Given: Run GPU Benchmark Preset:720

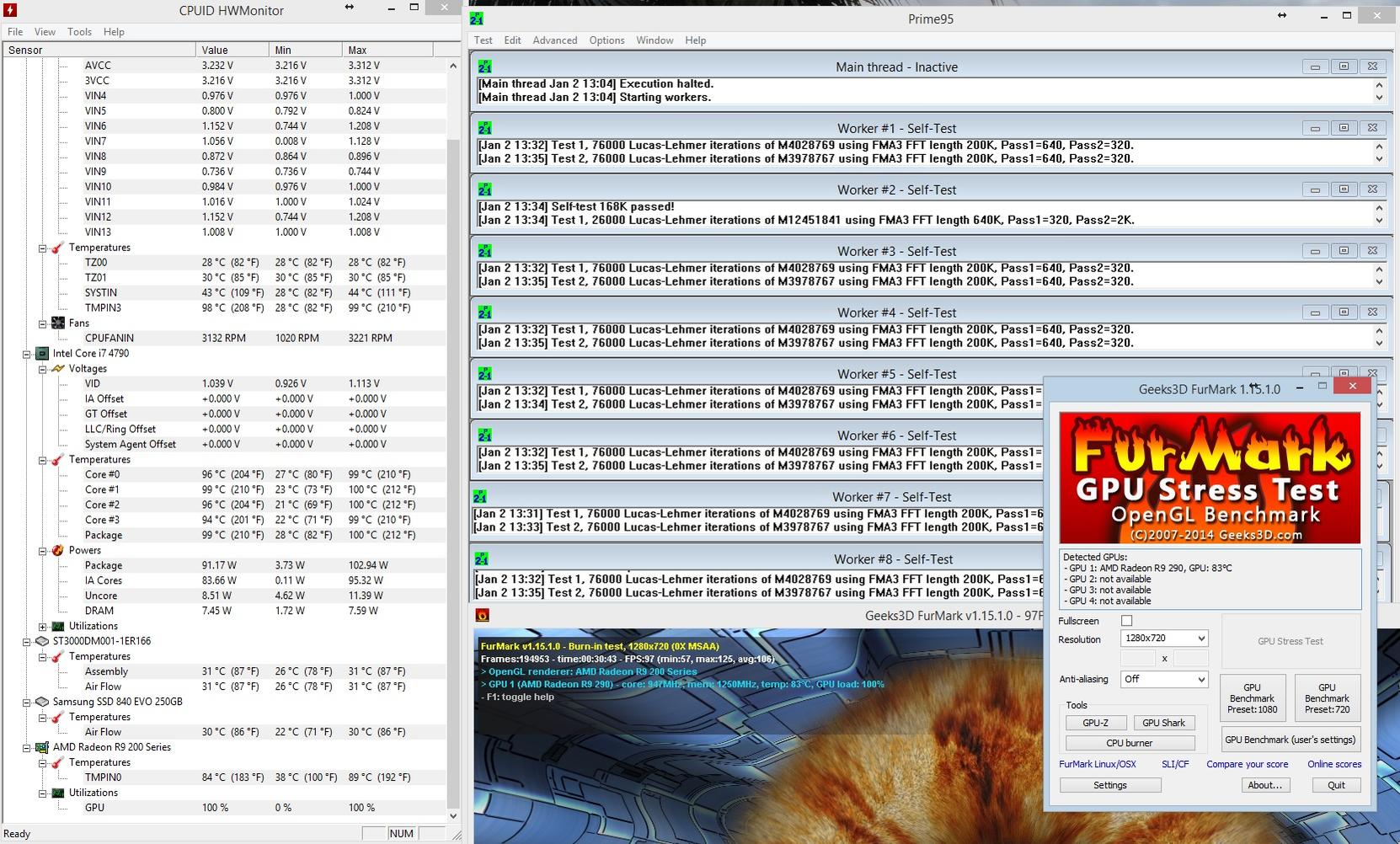Looking at the screenshot, I should (1327, 698).
